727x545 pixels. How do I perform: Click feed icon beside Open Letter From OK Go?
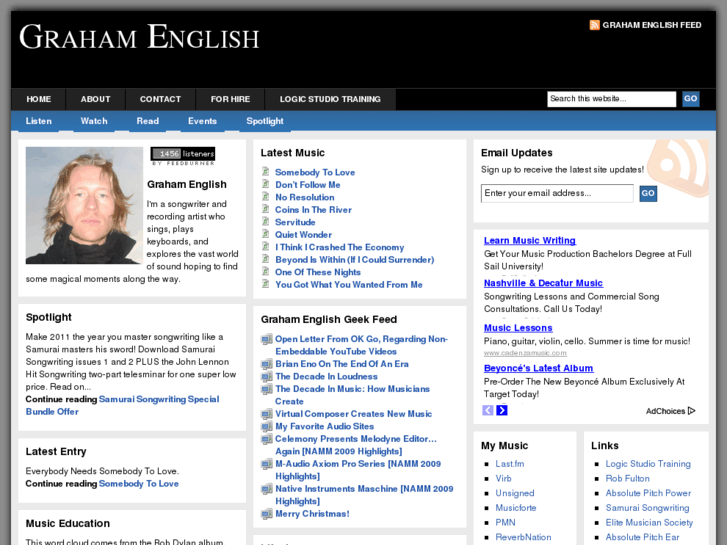(x=267, y=340)
